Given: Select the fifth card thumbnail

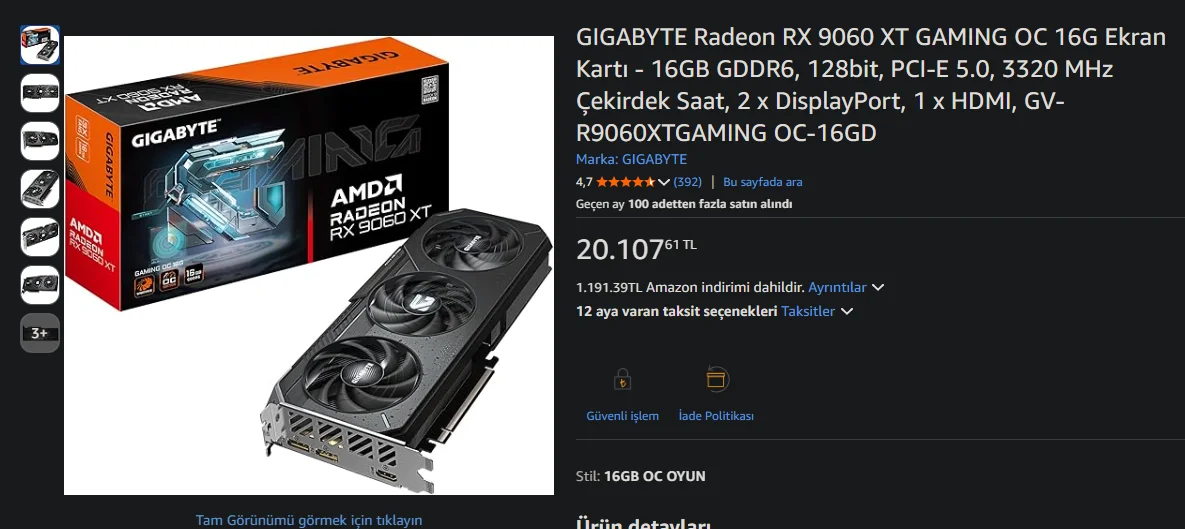Looking at the screenshot, I should (x=40, y=237).
